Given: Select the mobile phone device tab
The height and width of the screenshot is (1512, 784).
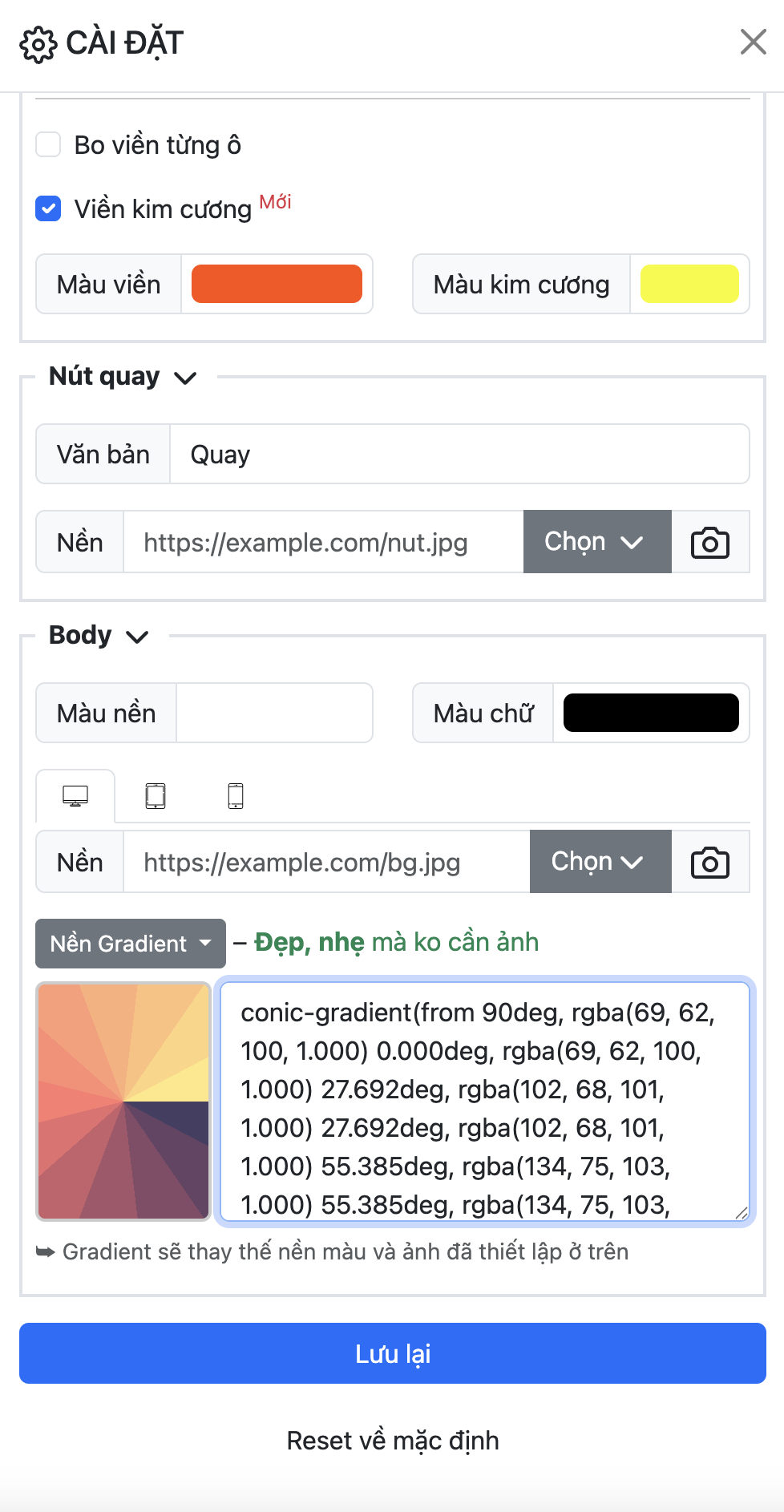Looking at the screenshot, I should (x=236, y=796).
